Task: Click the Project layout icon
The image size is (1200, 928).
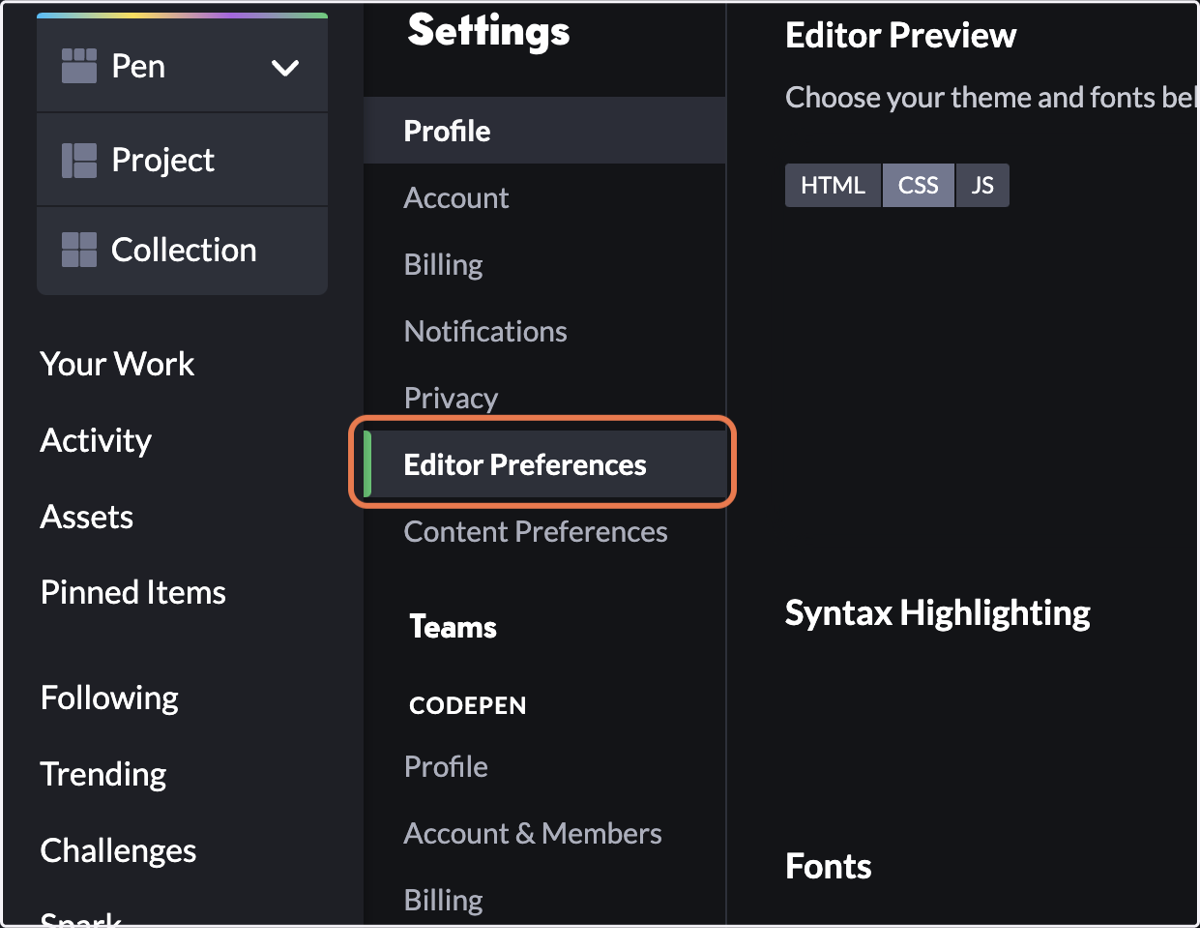Action: 79,160
